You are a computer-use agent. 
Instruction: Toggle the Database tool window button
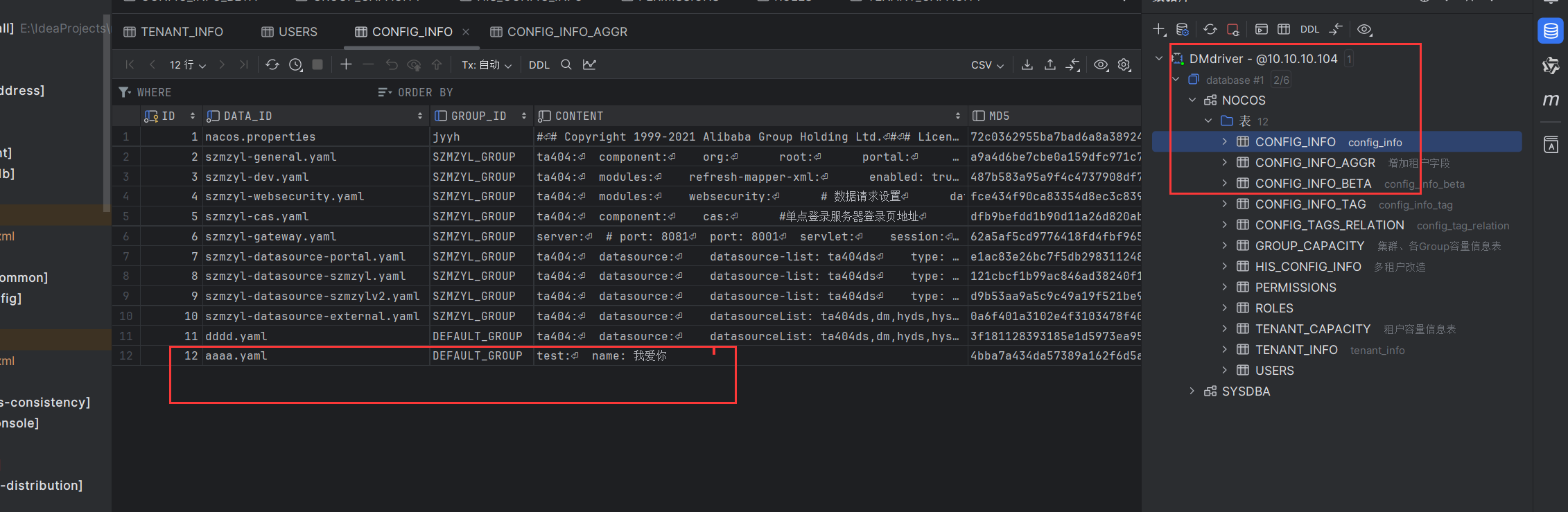tap(1551, 31)
